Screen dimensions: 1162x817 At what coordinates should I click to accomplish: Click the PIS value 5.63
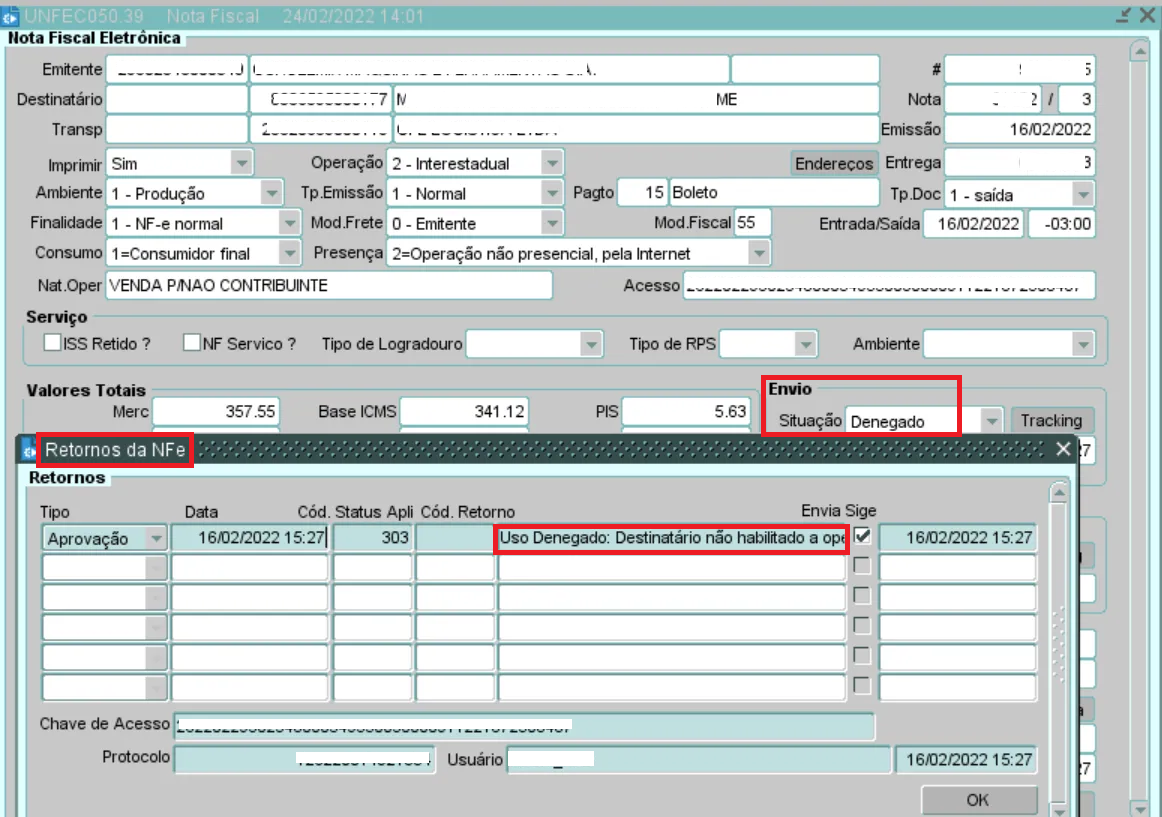point(685,411)
